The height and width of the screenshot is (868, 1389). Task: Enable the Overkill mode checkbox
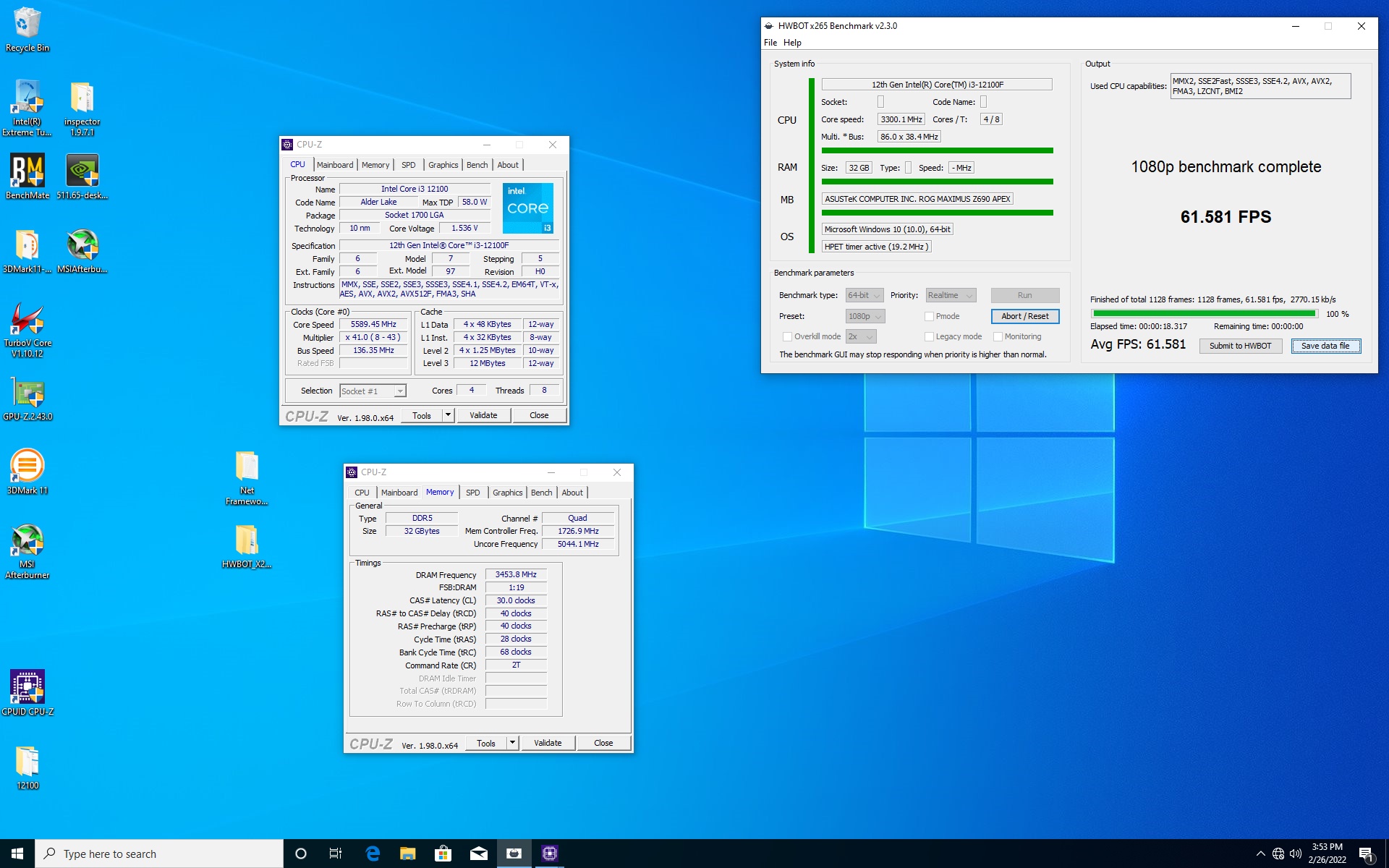(x=787, y=336)
